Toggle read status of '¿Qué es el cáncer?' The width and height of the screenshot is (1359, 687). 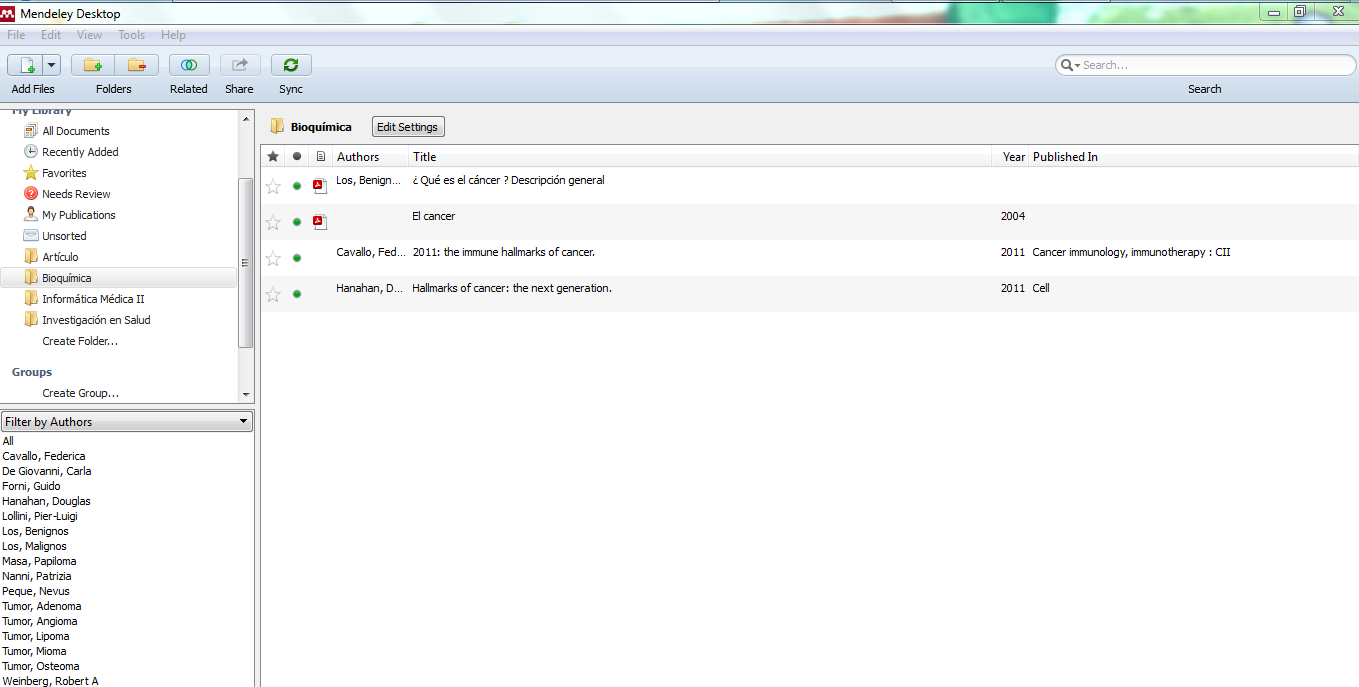297,186
